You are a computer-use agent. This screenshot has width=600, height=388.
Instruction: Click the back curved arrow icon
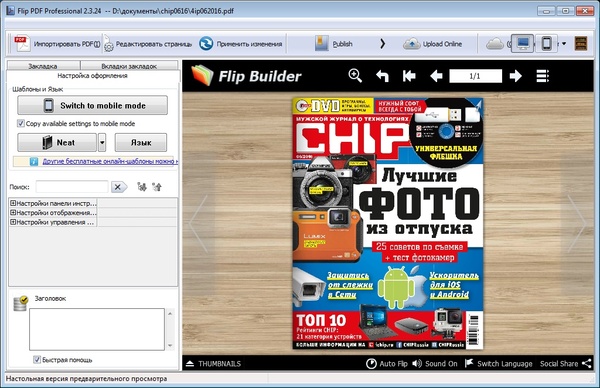[382, 76]
